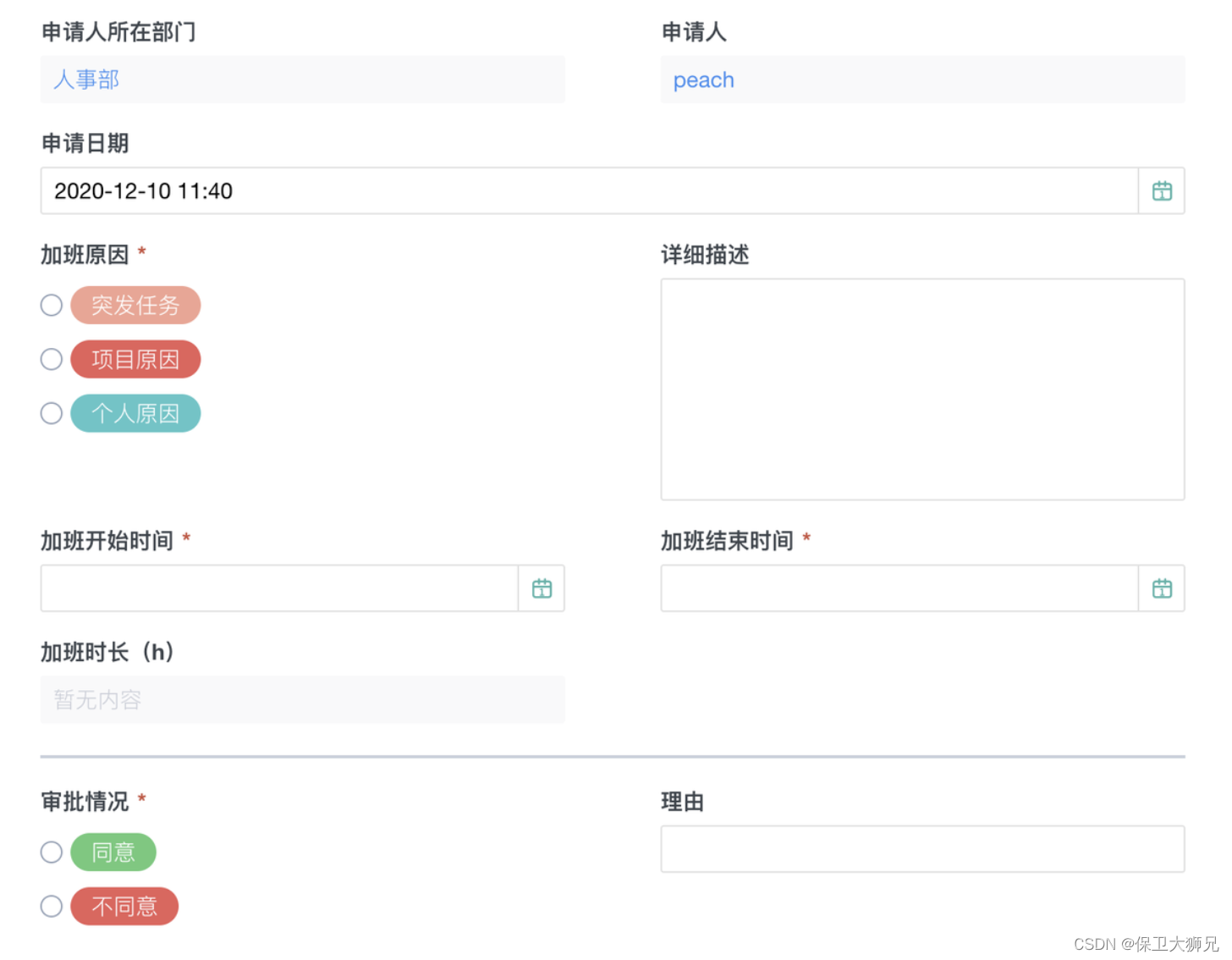Click the 申请人 label above the peach field
This screenshot has width=1232, height=960.
click(x=694, y=32)
